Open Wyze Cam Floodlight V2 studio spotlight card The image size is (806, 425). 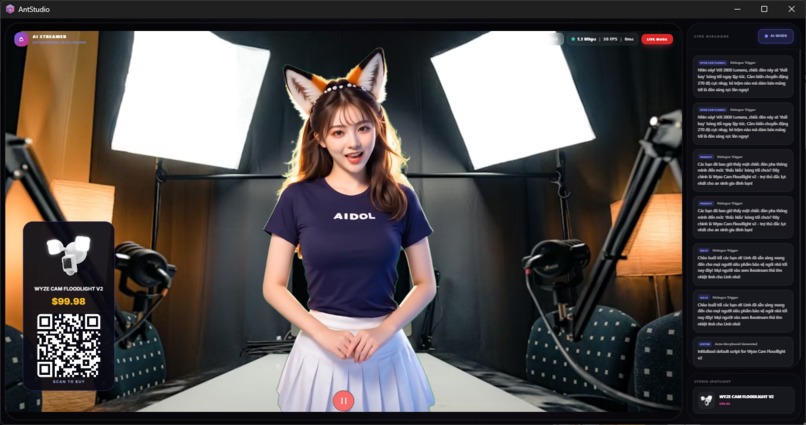[x=743, y=400]
